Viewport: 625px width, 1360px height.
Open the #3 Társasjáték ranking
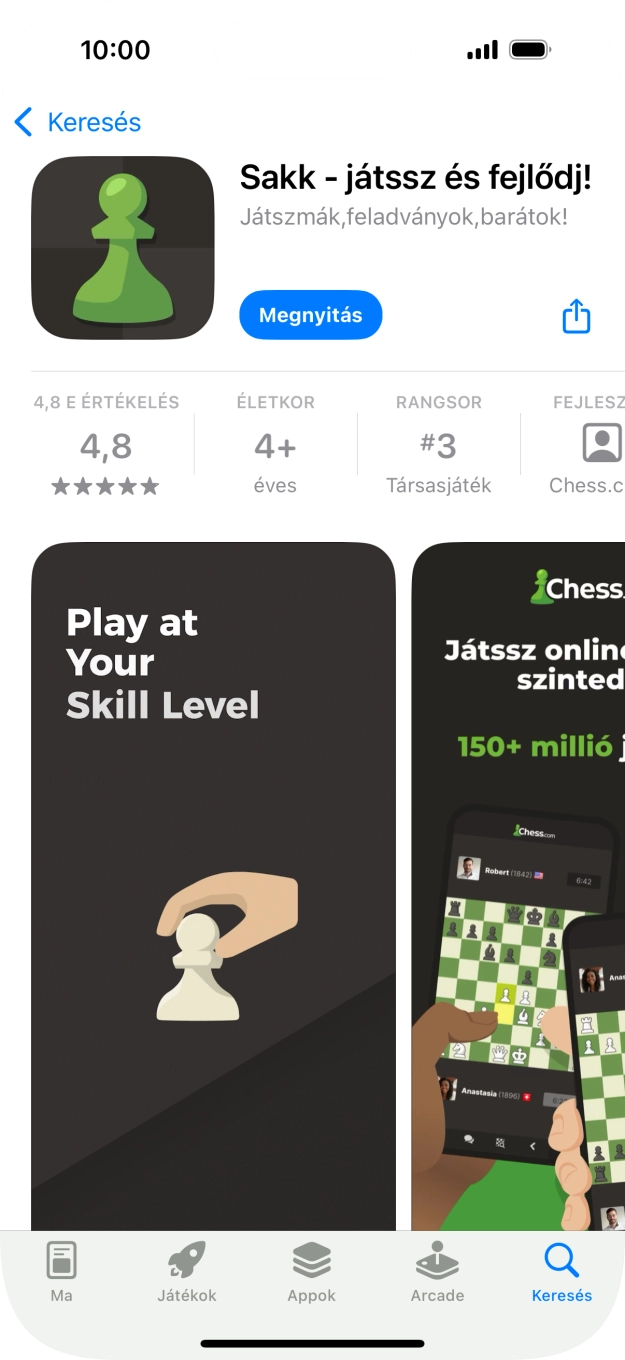click(x=439, y=444)
